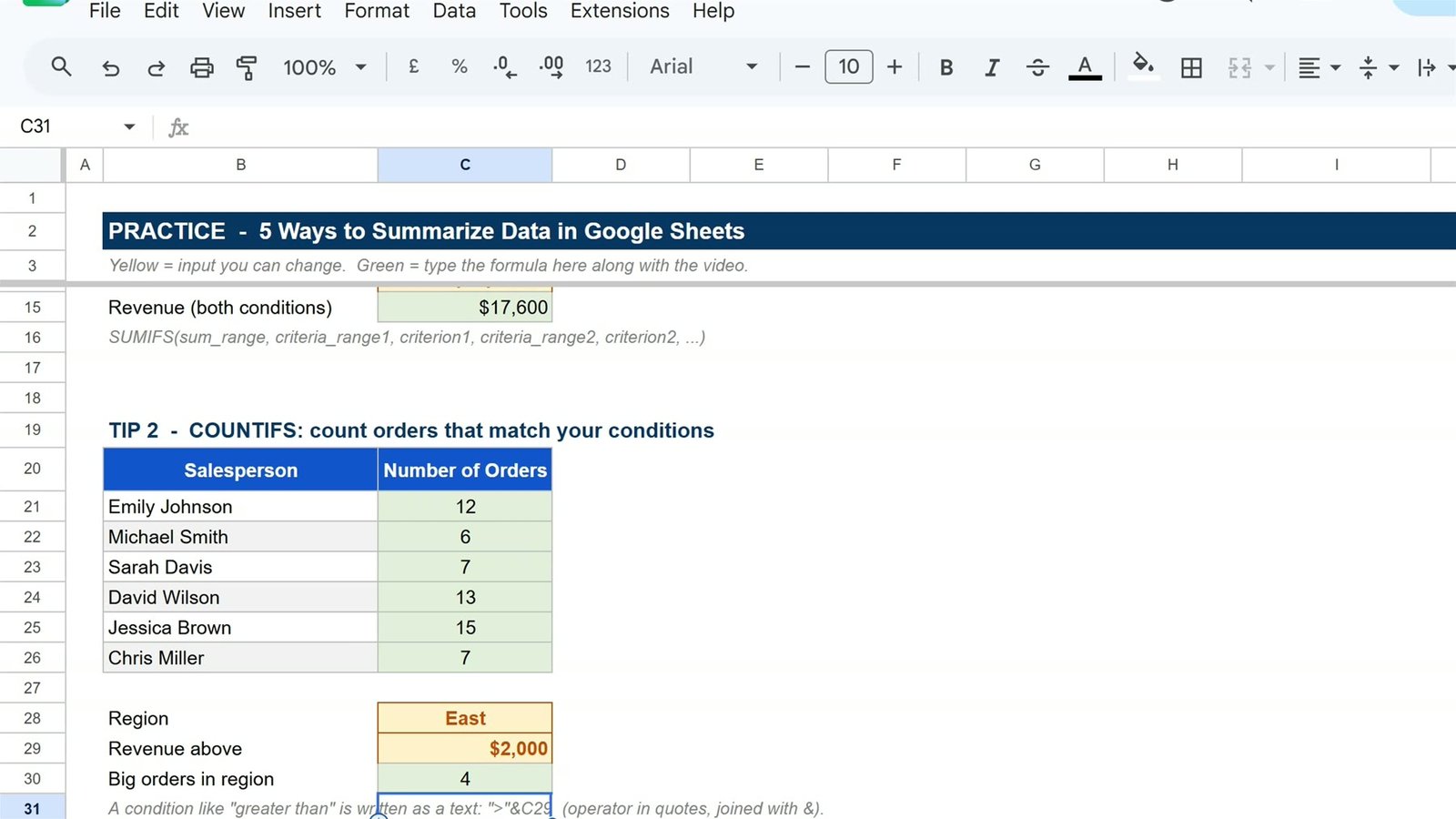Toggle strikethrough formatting
This screenshot has width=1456, height=819.
pos(1037,67)
